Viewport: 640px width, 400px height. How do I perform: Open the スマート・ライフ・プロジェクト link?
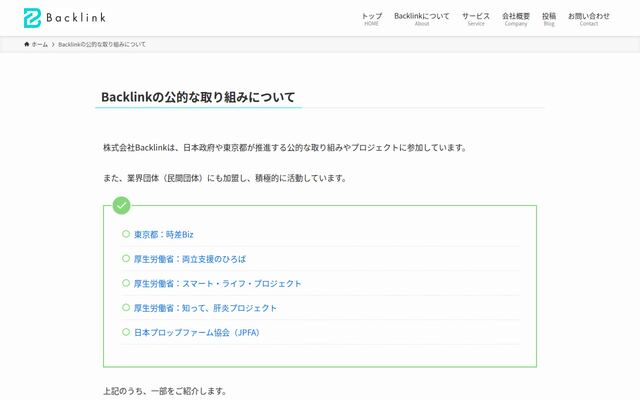click(218, 283)
